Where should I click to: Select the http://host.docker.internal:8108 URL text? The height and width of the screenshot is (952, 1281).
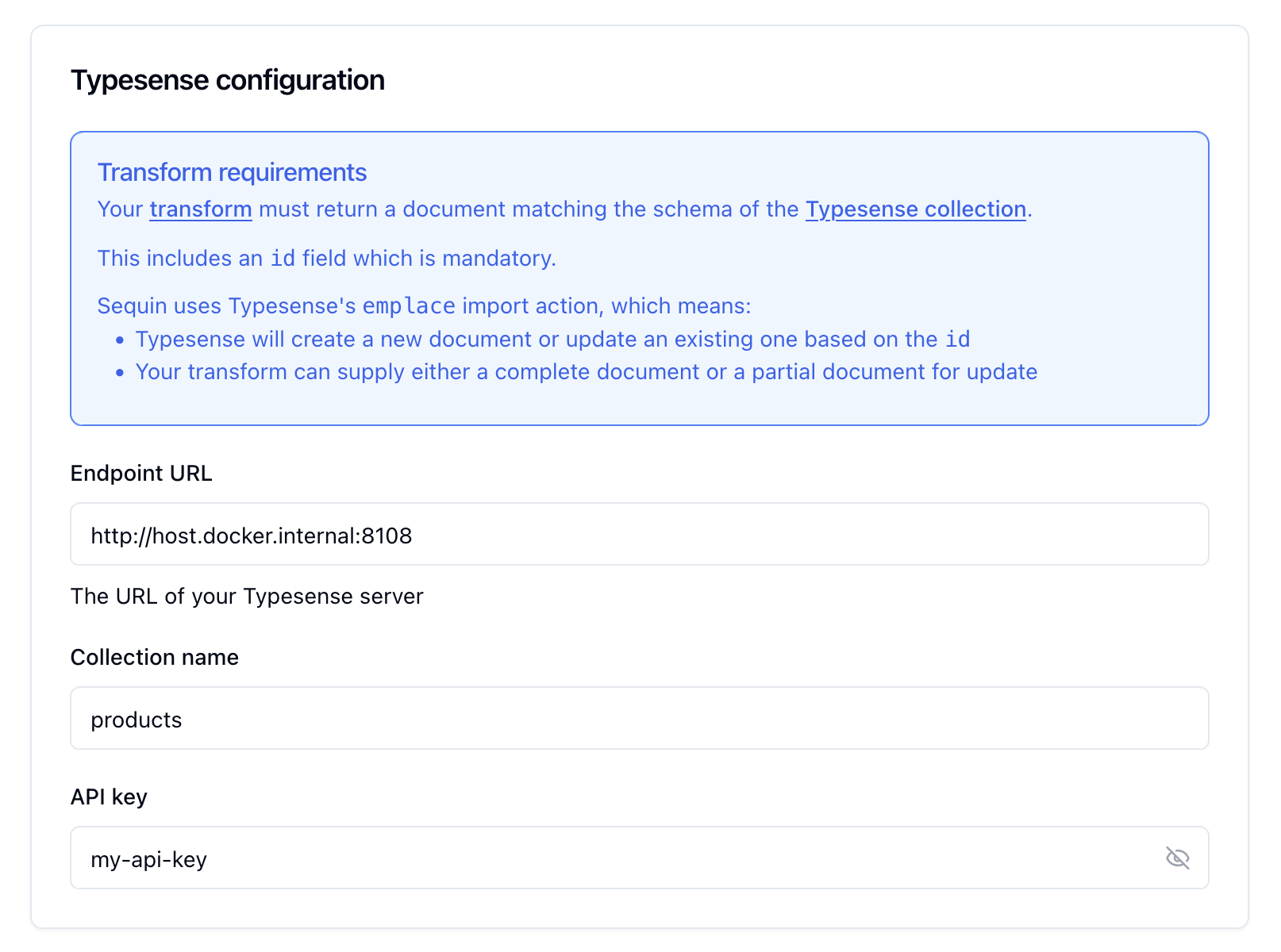click(252, 535)
